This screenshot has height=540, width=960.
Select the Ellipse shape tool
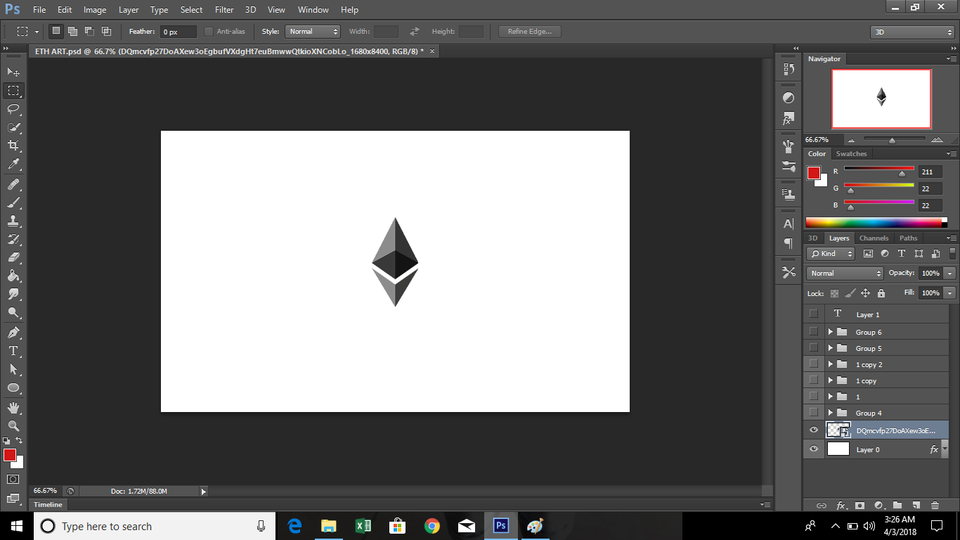pos(13,388)
